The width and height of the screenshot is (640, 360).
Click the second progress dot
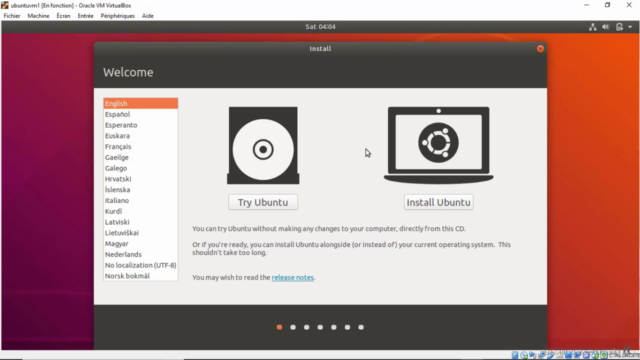click(x=293, y=327)
